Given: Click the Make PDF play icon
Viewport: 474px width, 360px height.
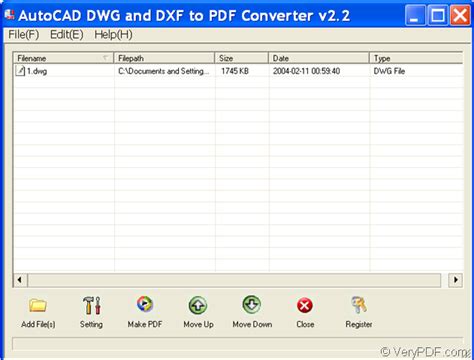Looking at the screenshot, I should (145, 304).
